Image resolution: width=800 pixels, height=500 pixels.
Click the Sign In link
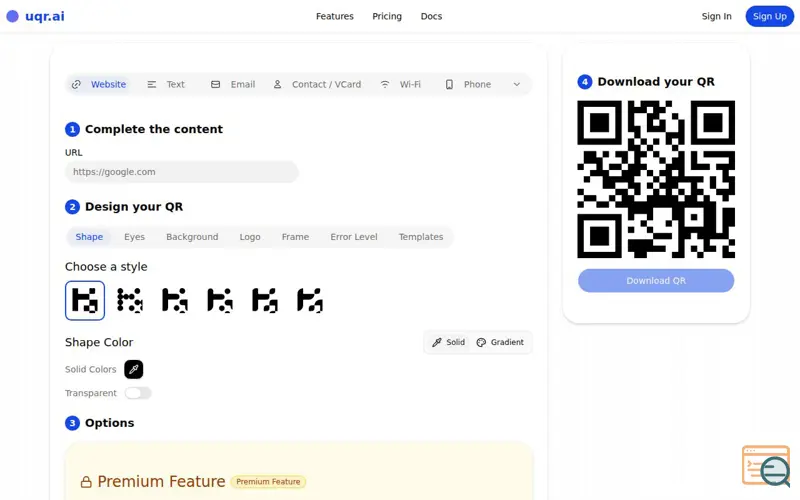coord(716,16)
